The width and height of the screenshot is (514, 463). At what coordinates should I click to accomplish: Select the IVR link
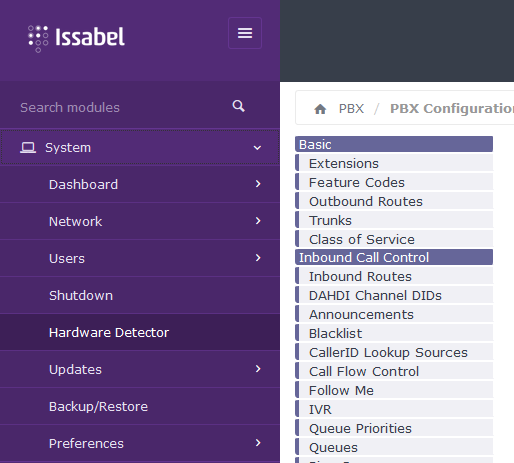point(320,410)
